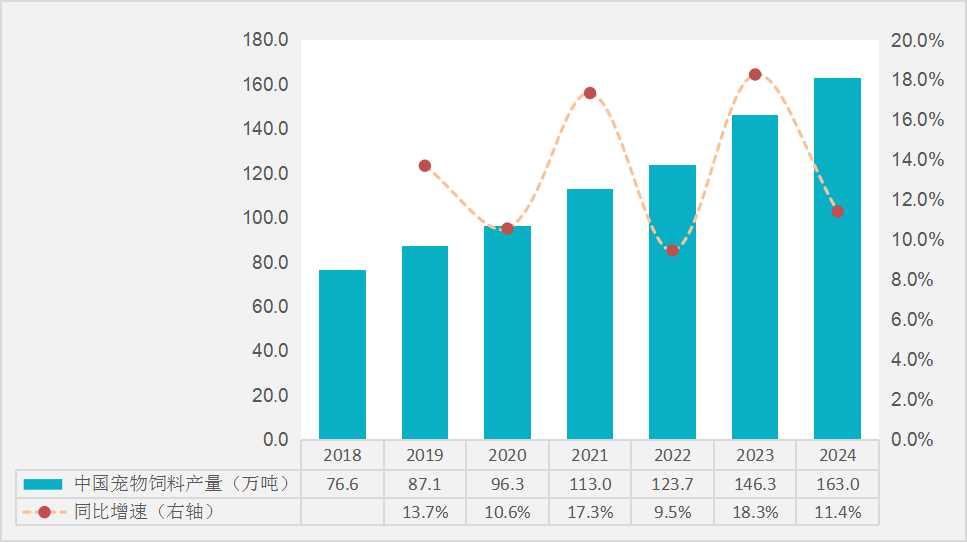Screen dimensions: 967x543
Task: Select the 146.3 cell in the data table
Action: click(x=755, y=484)
